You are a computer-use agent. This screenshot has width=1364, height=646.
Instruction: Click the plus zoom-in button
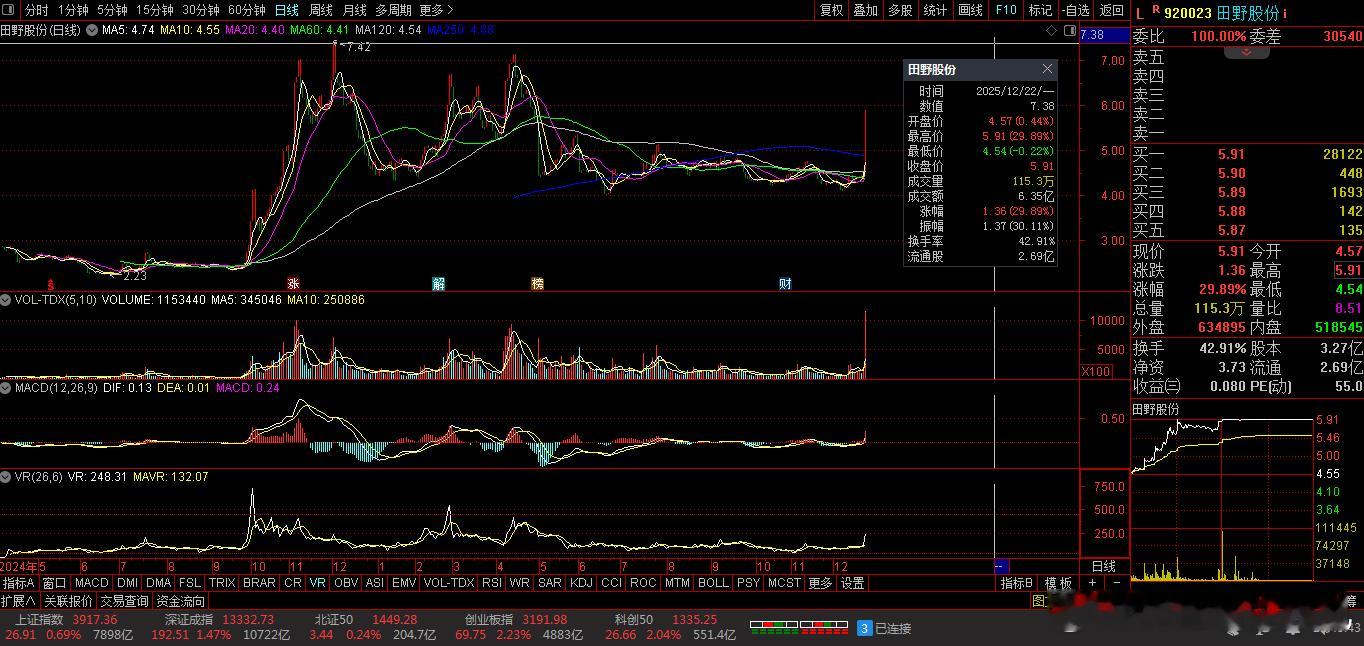[1093, 583]
